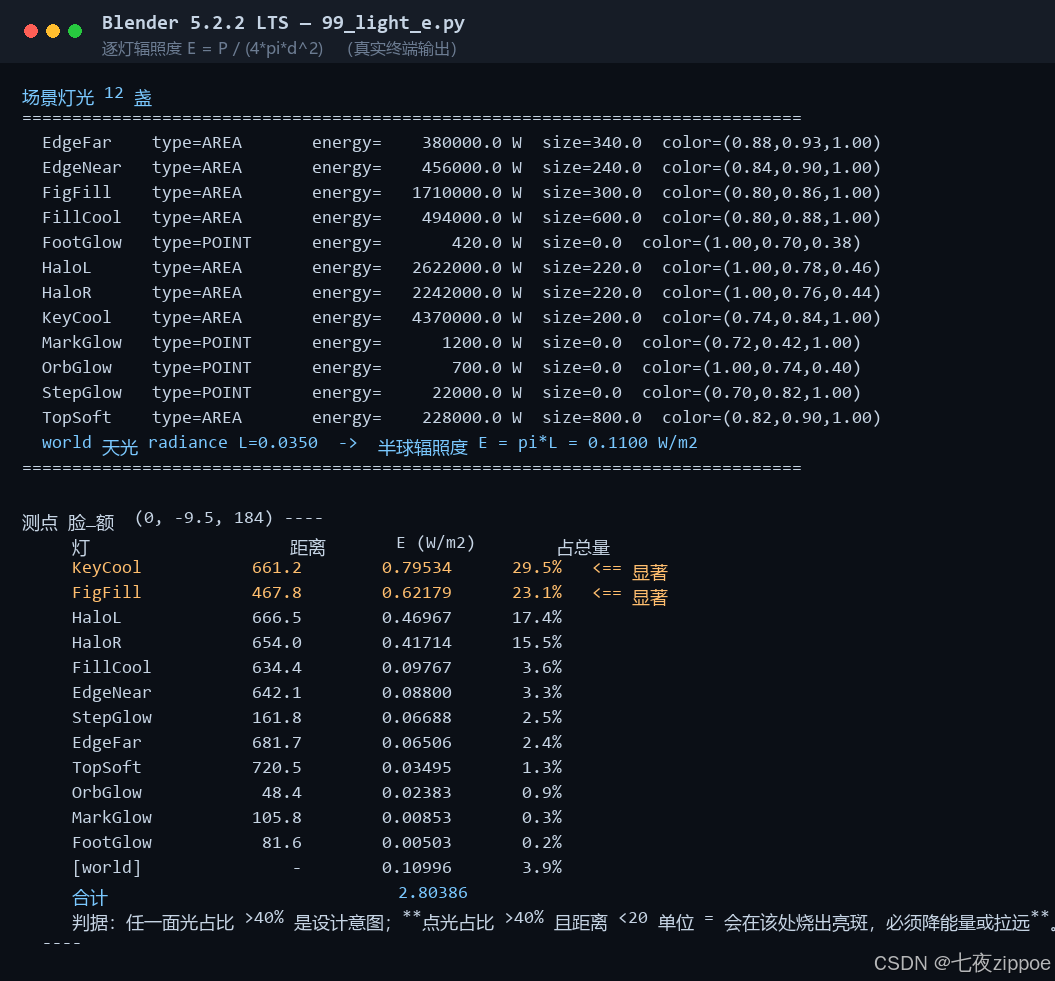Click MarkGlow irradiance 0.00853
1055x981 pixels.
[416, 818]
